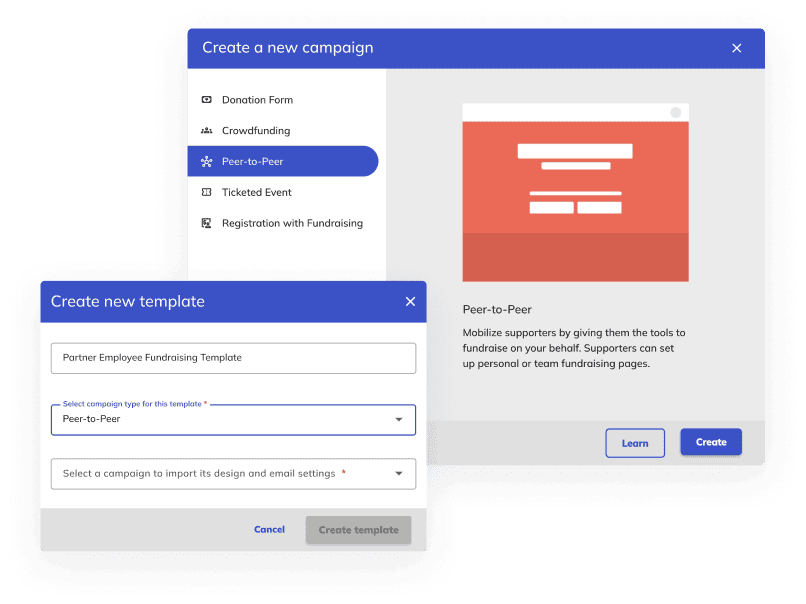The image size is (806, 604).
Task: Click the Peer-to-Peer preview thumbnail
Action: click(575, 193)
